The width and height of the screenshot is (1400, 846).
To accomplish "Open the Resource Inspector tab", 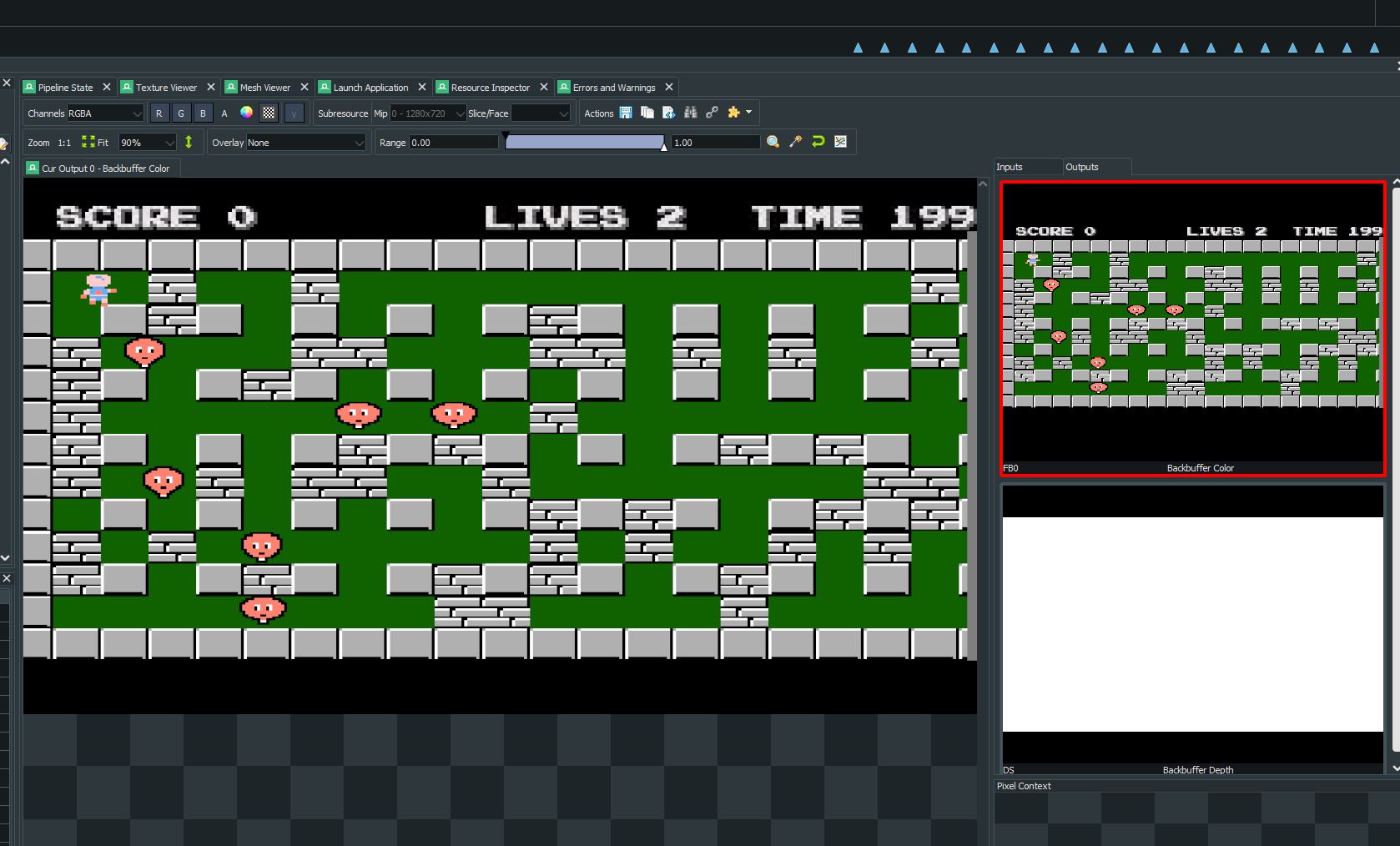I will (491, 88).
